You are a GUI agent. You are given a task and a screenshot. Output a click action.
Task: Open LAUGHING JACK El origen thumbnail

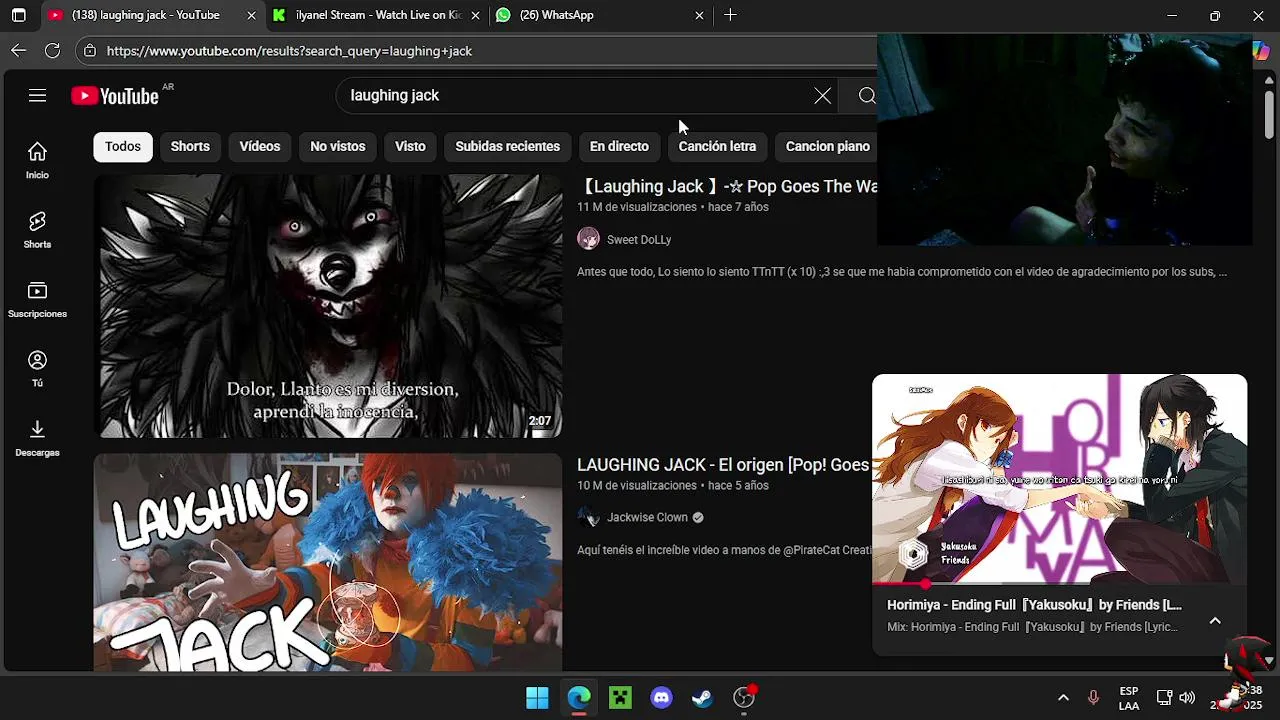point(328,563)
